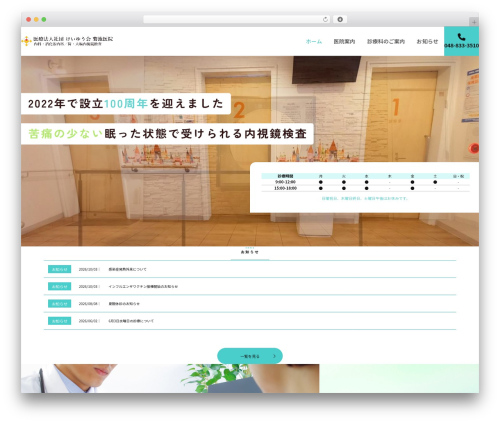Click the phone number 048-833-3510
Screen dimensions: 500x423
(x=461, y=45)
